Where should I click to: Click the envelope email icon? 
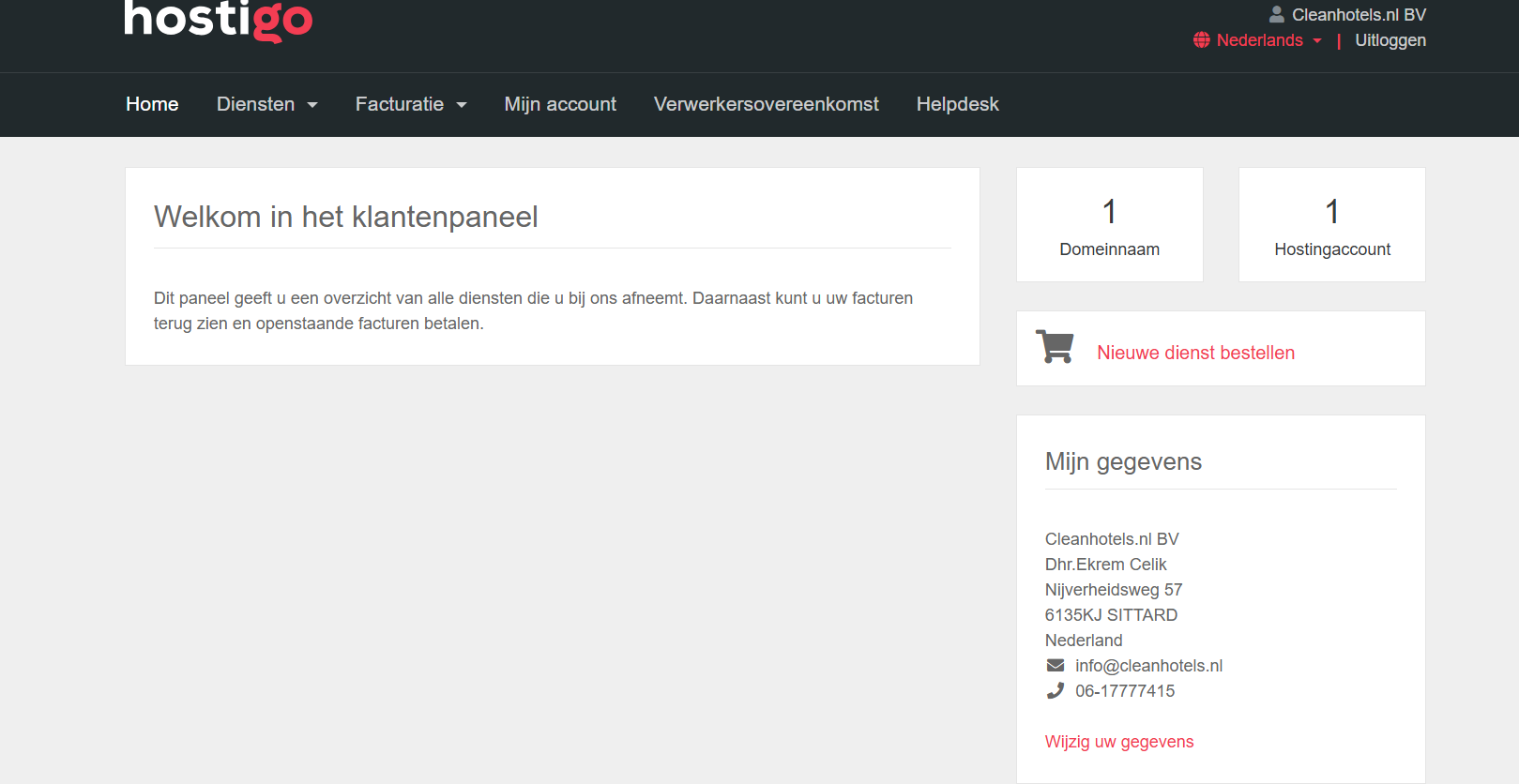(1056, 666)
